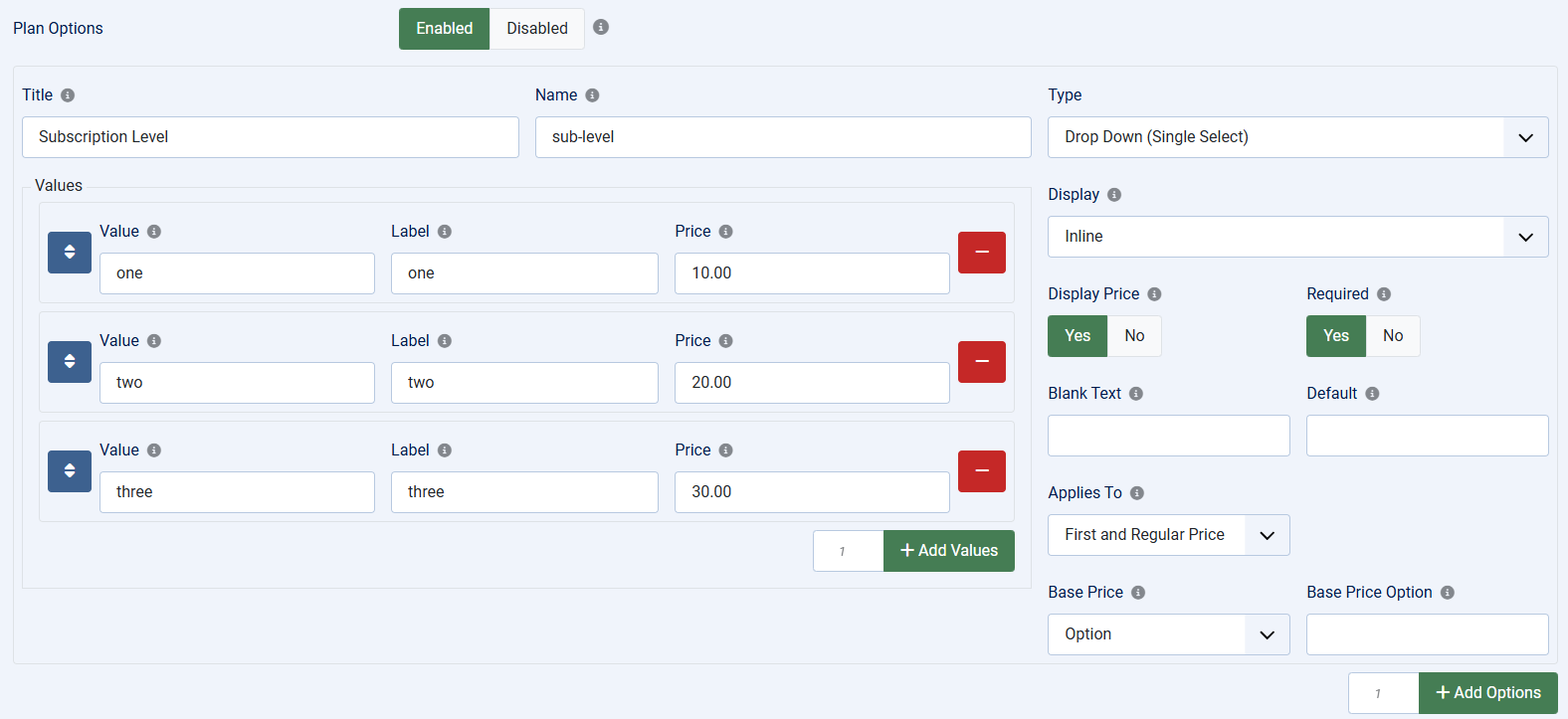Screen dimensions: 1568x719
Task: Click the reorder handle for value 'one'
Action: coord(70,253)
